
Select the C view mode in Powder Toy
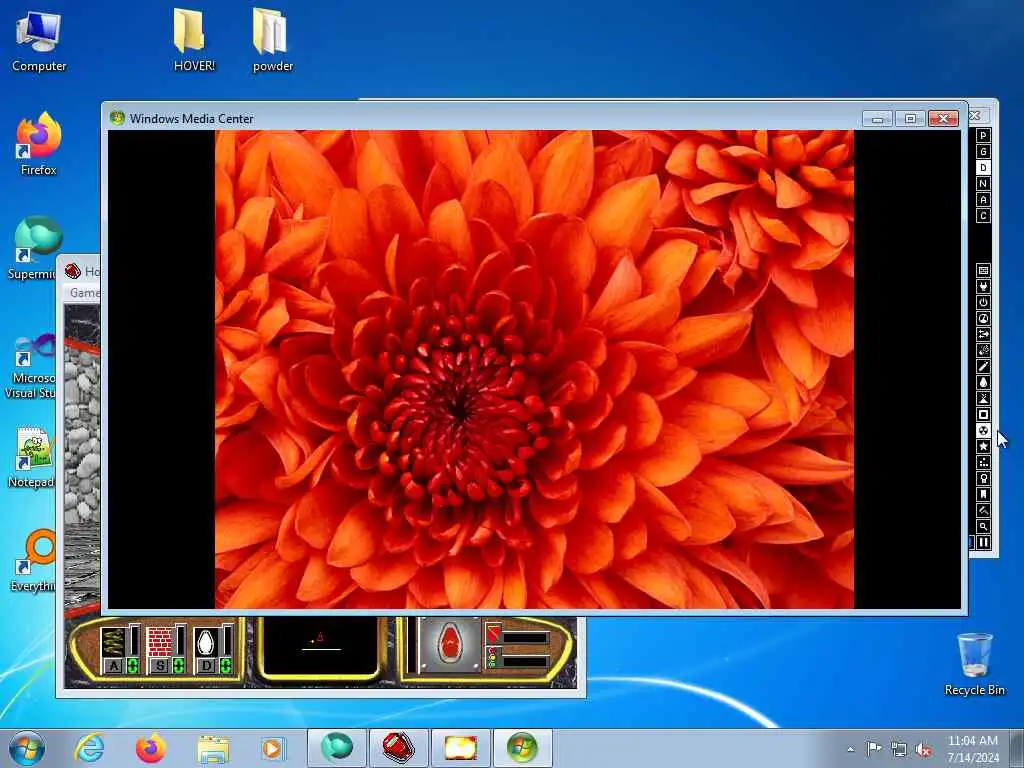pos(983,216)
